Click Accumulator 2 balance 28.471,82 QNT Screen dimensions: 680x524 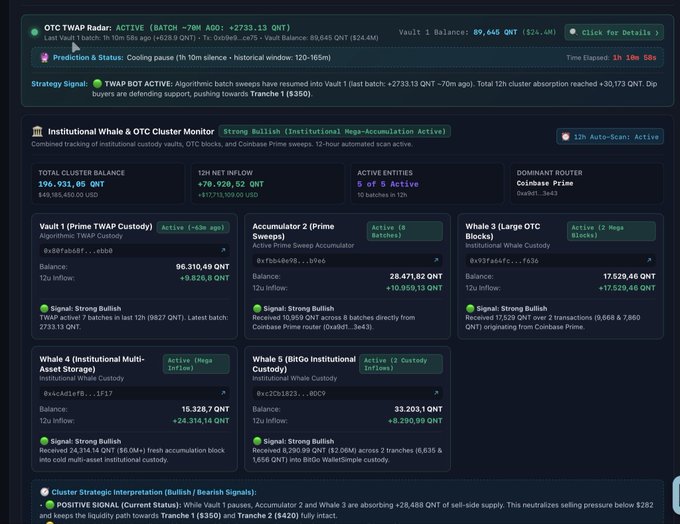pos(416,276)
